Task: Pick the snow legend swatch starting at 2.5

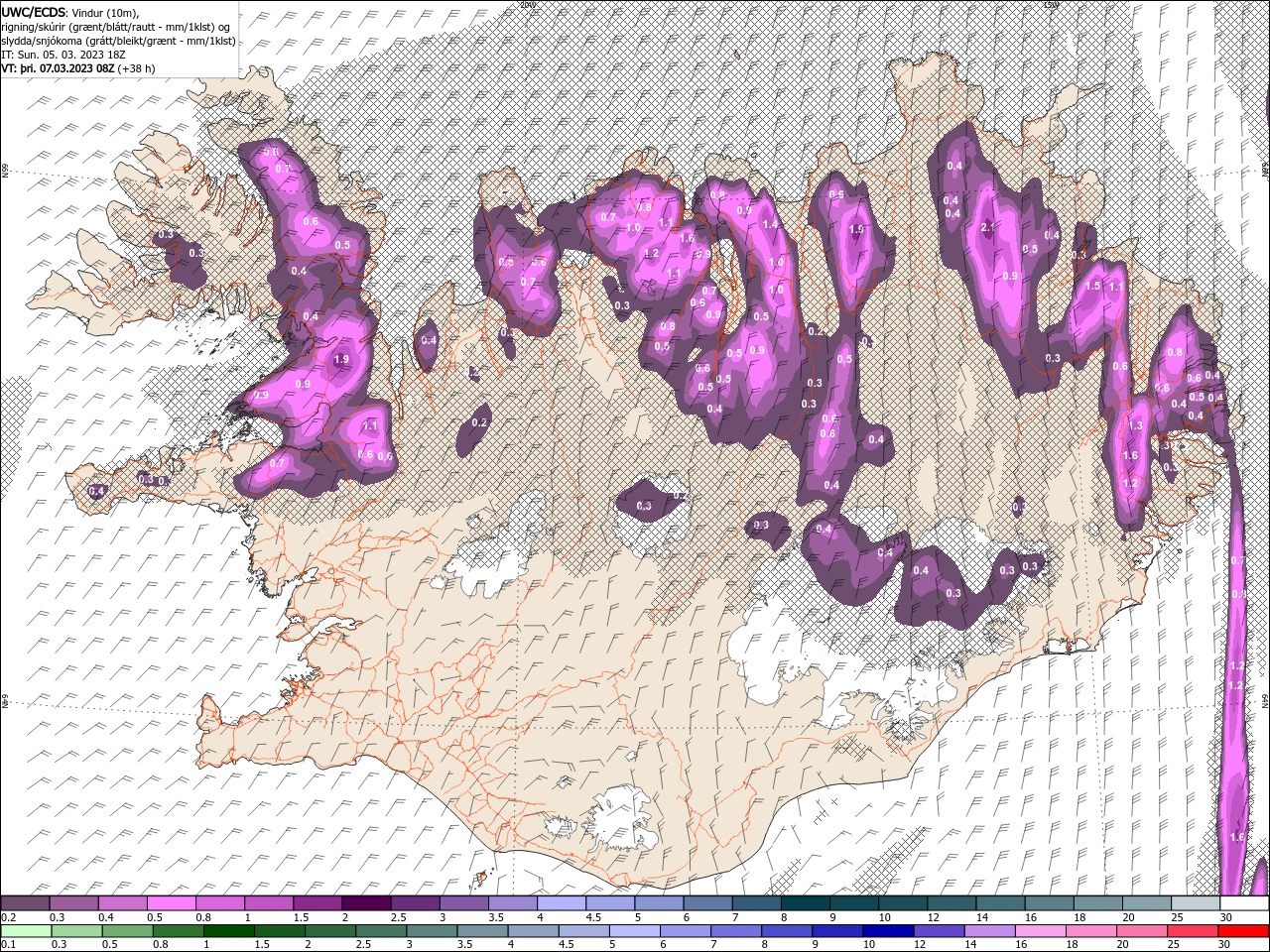Action: [x=415, y=903]
